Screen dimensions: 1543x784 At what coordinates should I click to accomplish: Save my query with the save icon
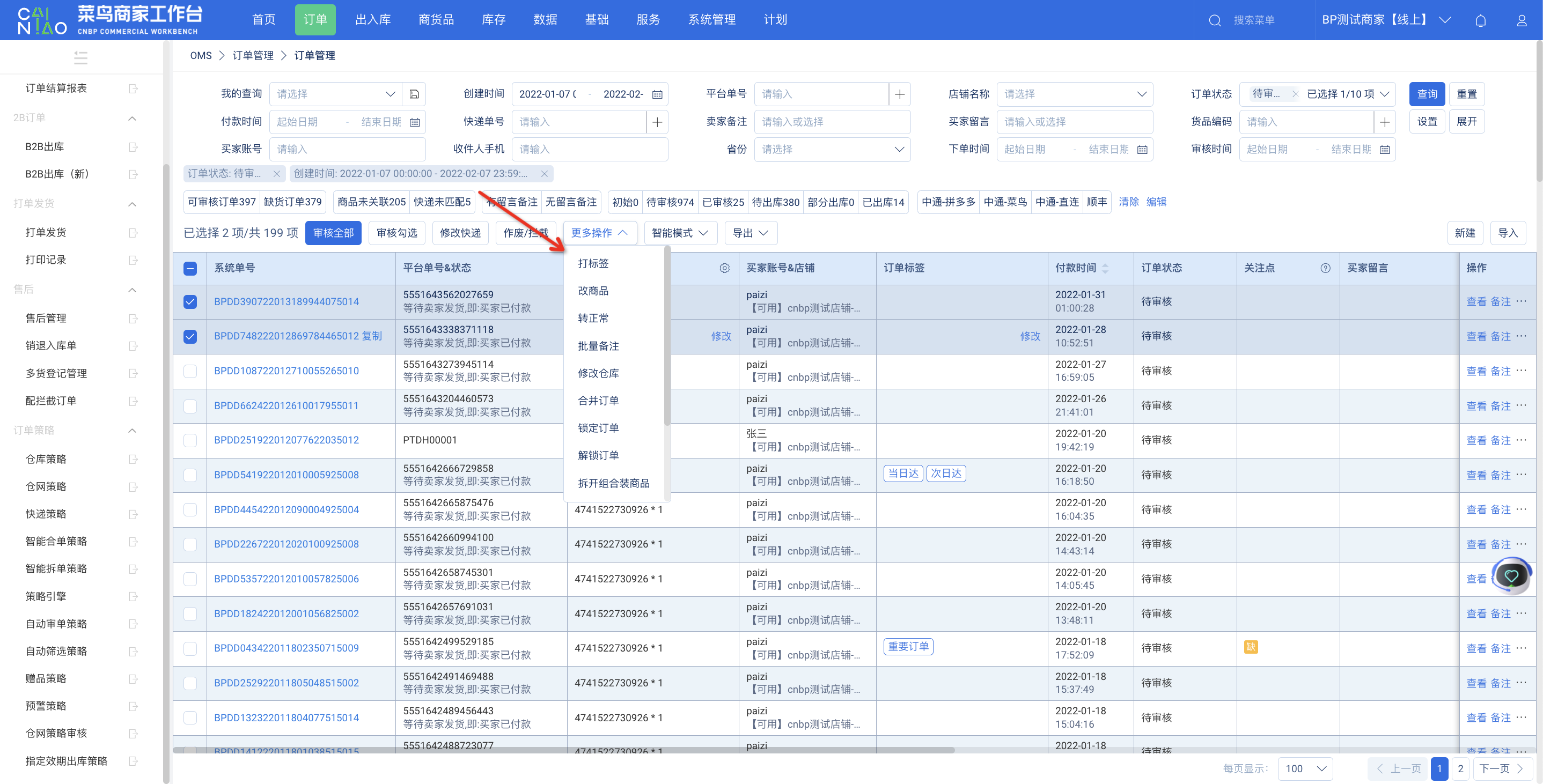(414, 94)
